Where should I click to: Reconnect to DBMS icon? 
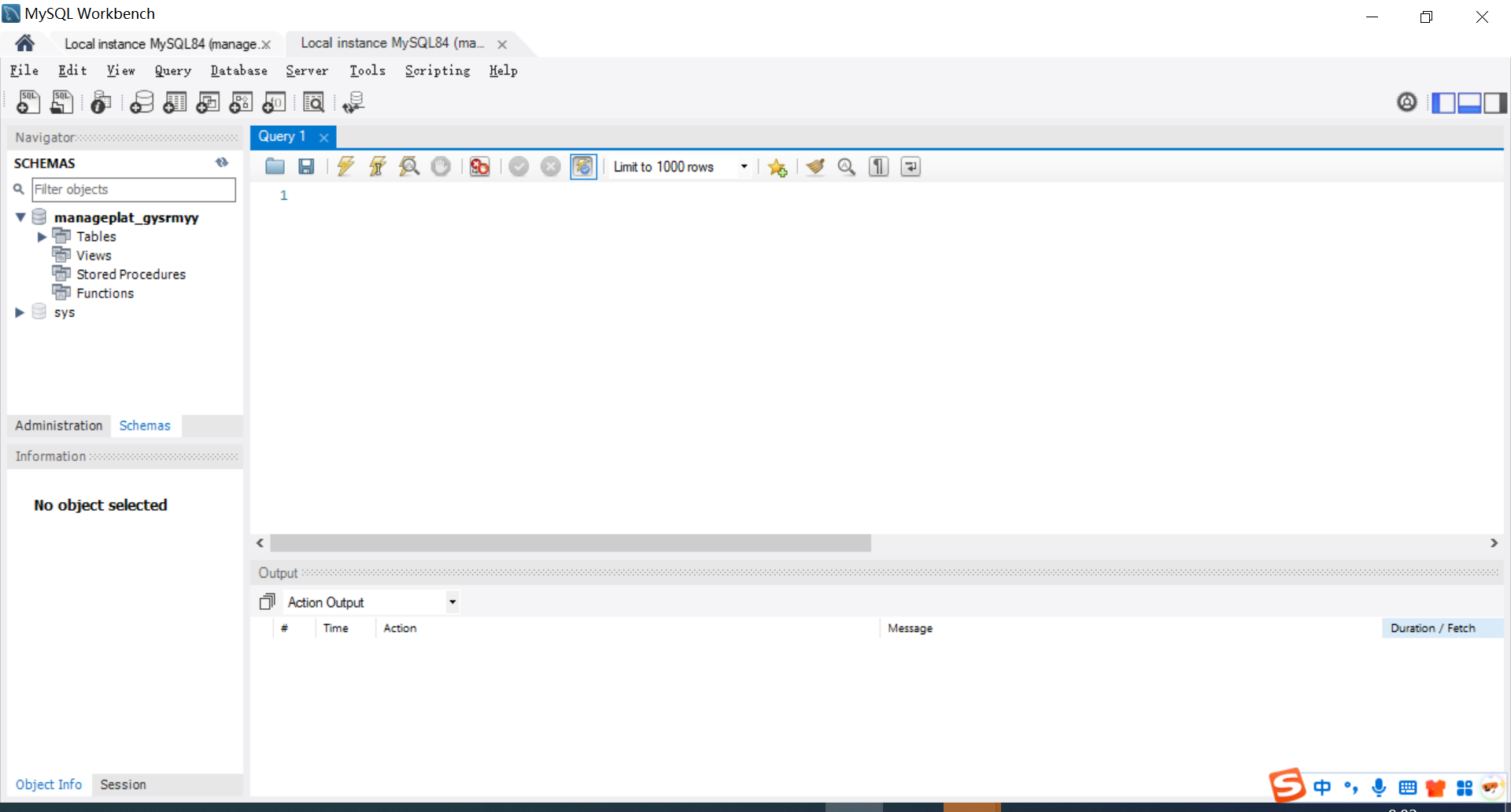pos(353,102)
